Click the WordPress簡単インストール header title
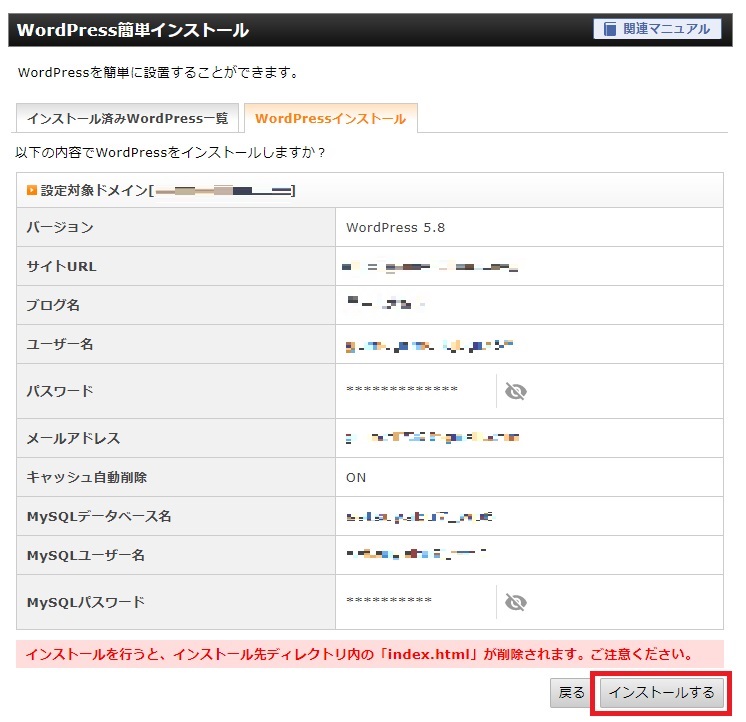This screenshot has height=722, width=746. click(133, 30)
